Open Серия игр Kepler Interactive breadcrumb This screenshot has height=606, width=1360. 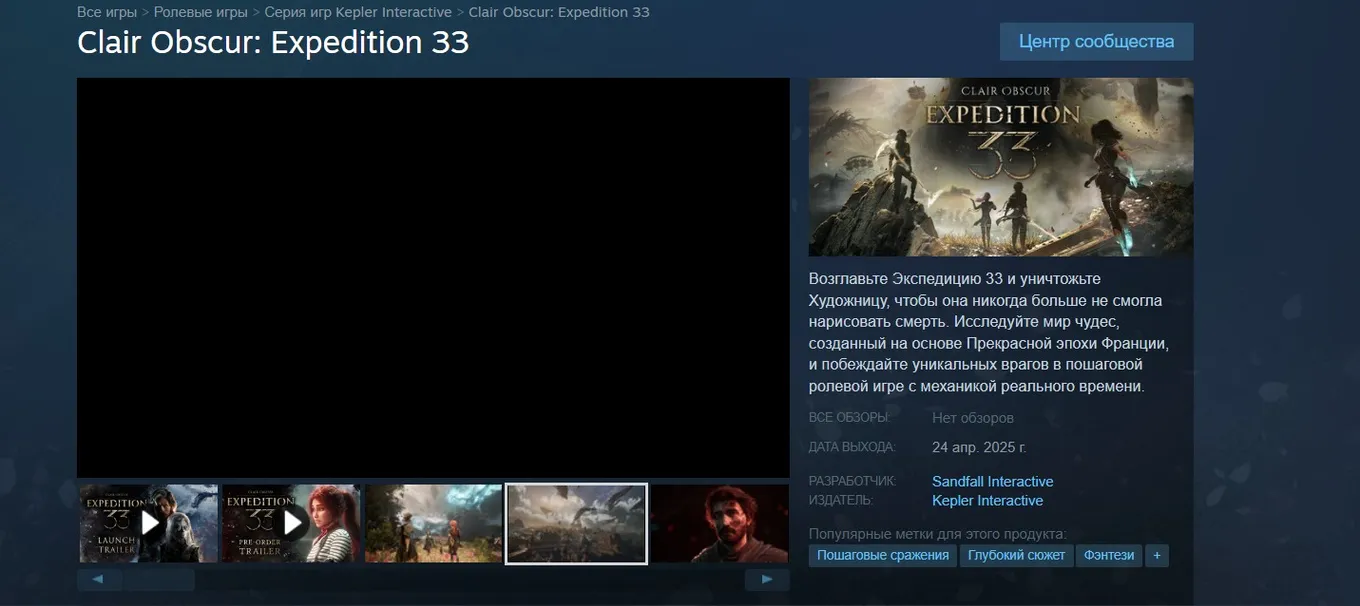[x=358, y=12]
